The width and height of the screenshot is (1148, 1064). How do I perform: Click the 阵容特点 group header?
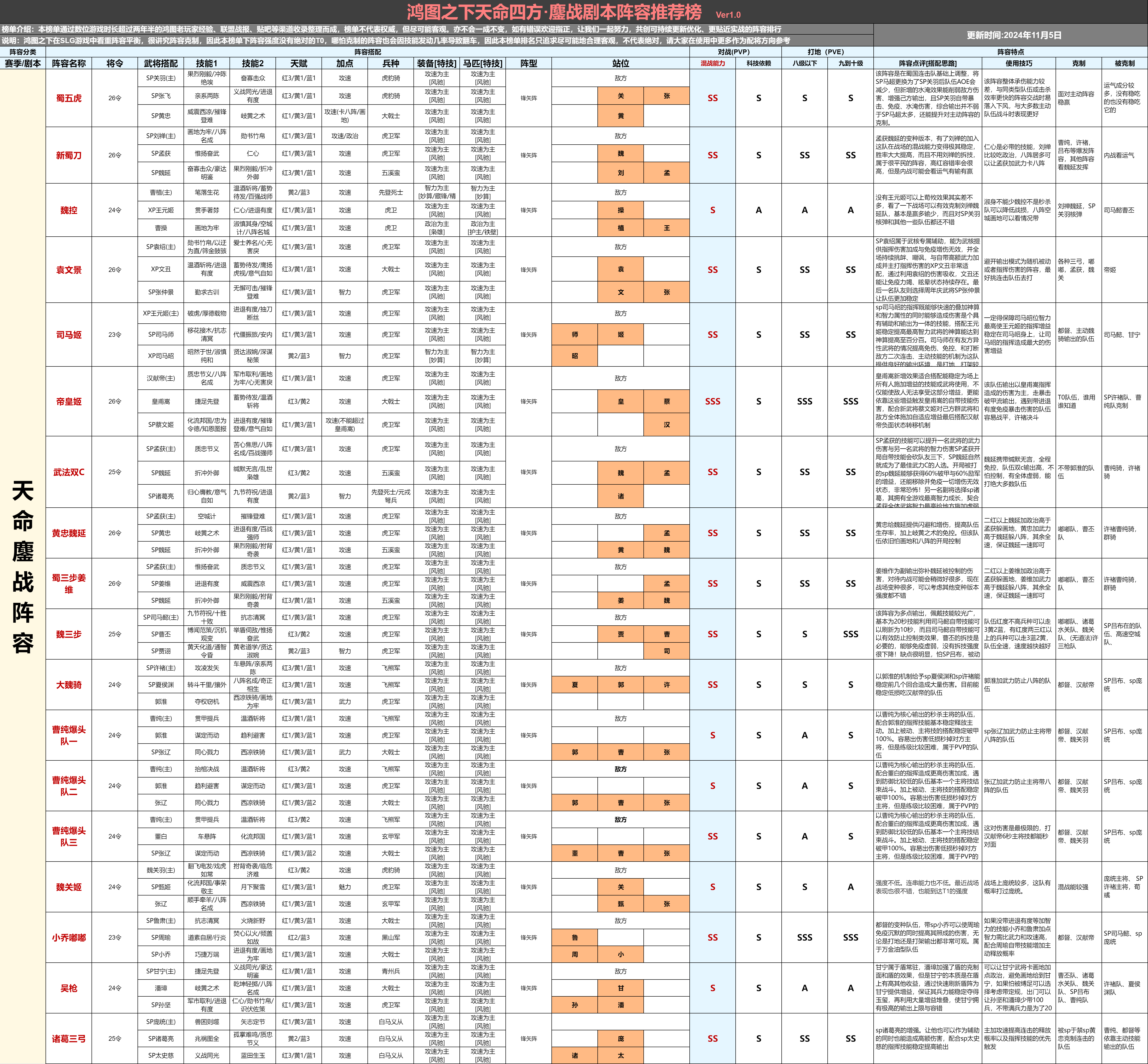click(x=1010, y=52)
